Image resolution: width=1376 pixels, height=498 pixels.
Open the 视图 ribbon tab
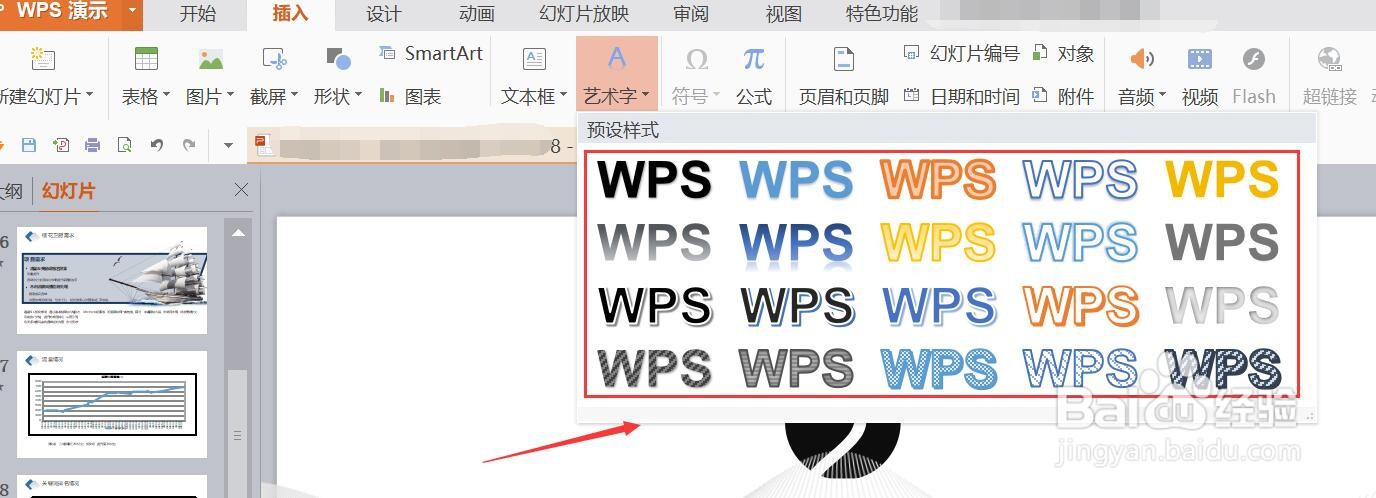click(x=784, y=14)
